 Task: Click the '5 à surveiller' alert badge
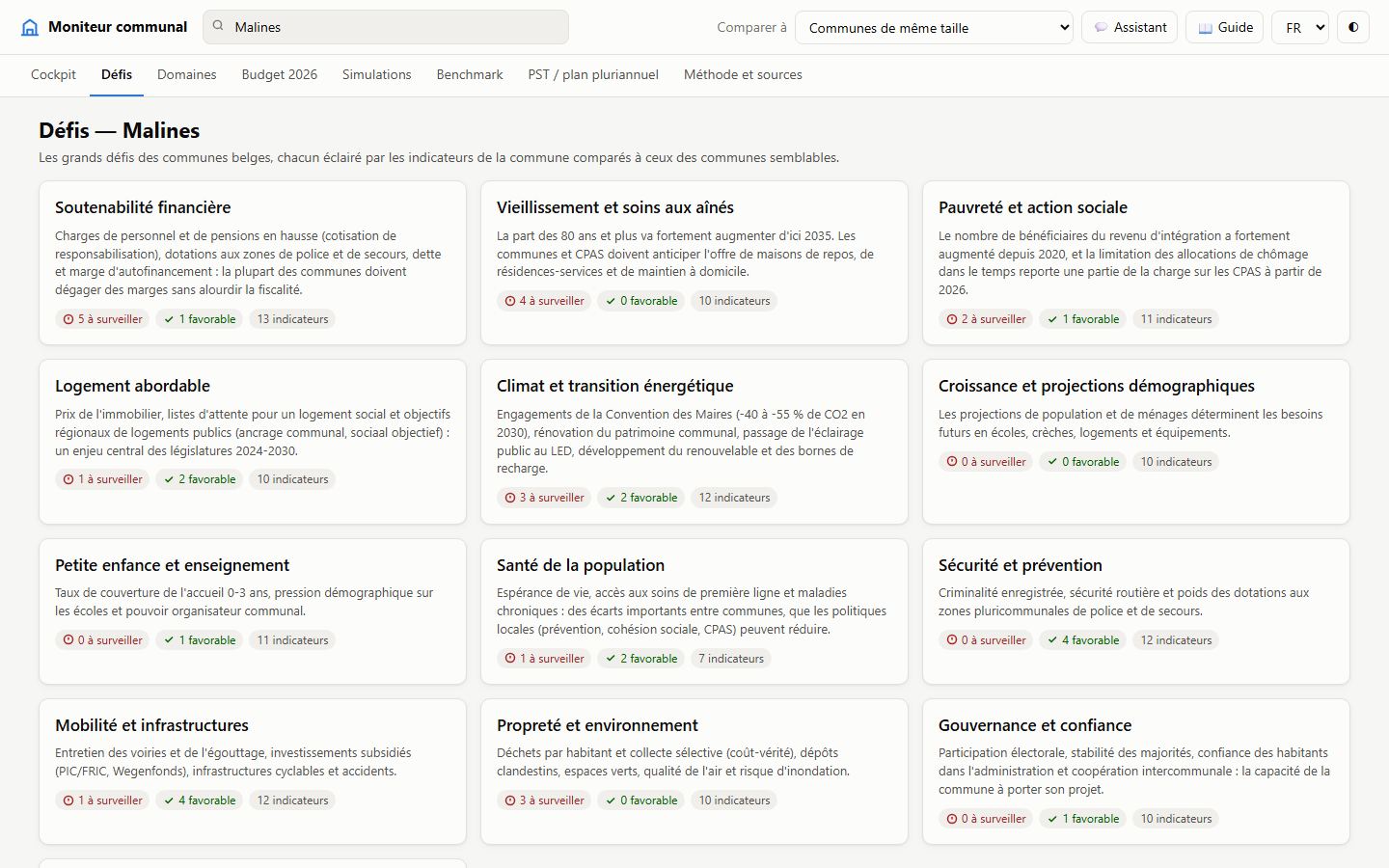(102, 319)
